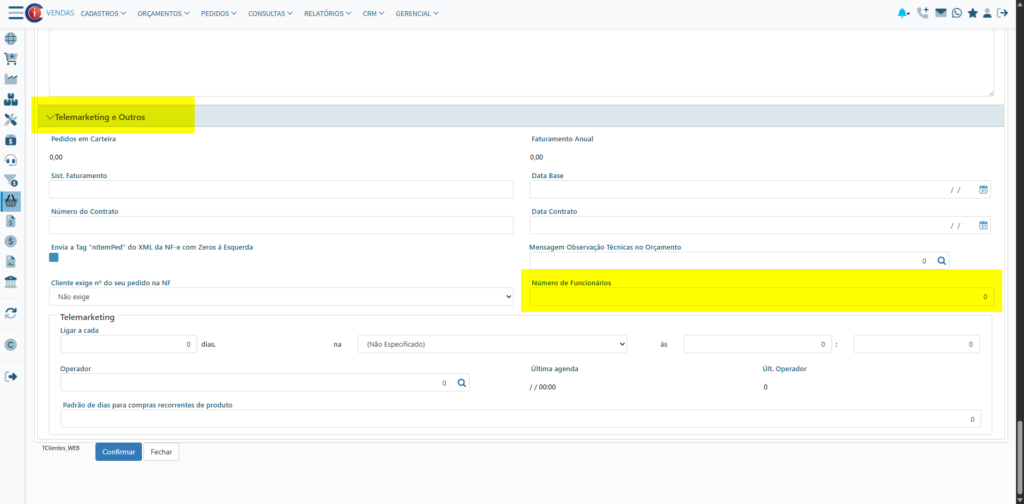Click the phone with plus icon
Screen dimensions: 1024x504
click(x=923, y=12)
